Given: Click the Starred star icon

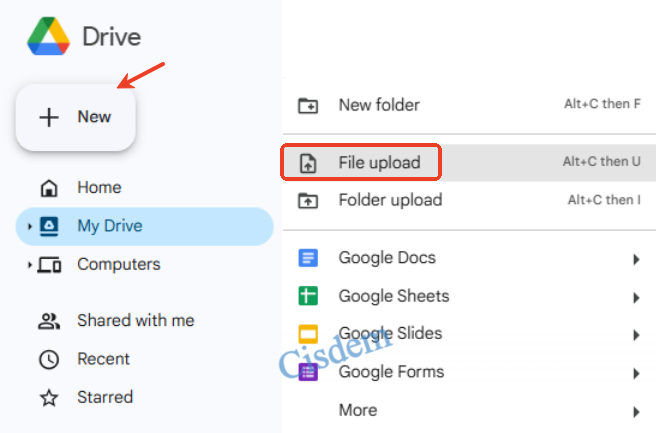Looking at the screenshot, I should coord(49,398).
